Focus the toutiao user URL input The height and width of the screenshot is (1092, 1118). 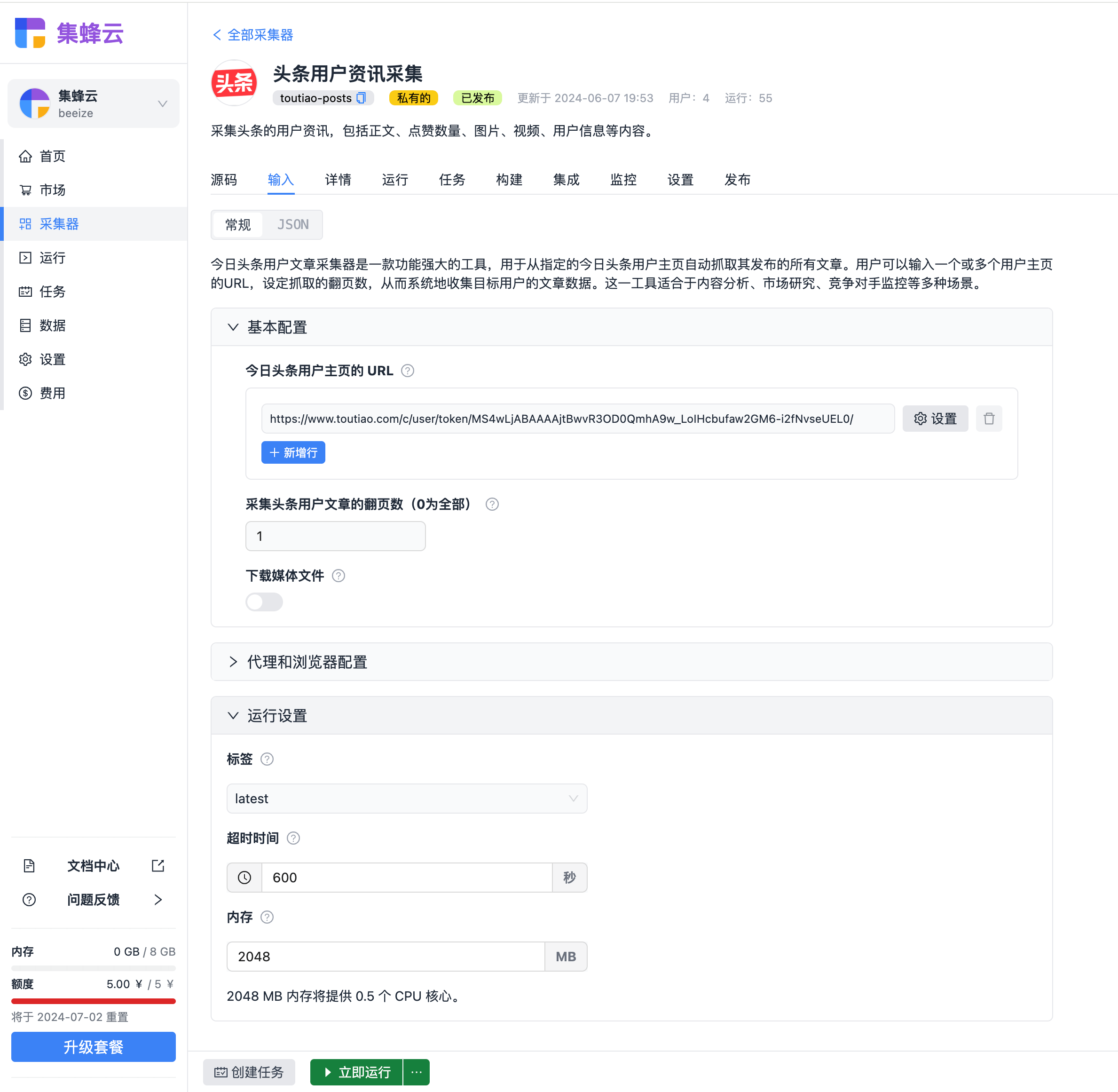pyautogui.click(x=578, y=419)
